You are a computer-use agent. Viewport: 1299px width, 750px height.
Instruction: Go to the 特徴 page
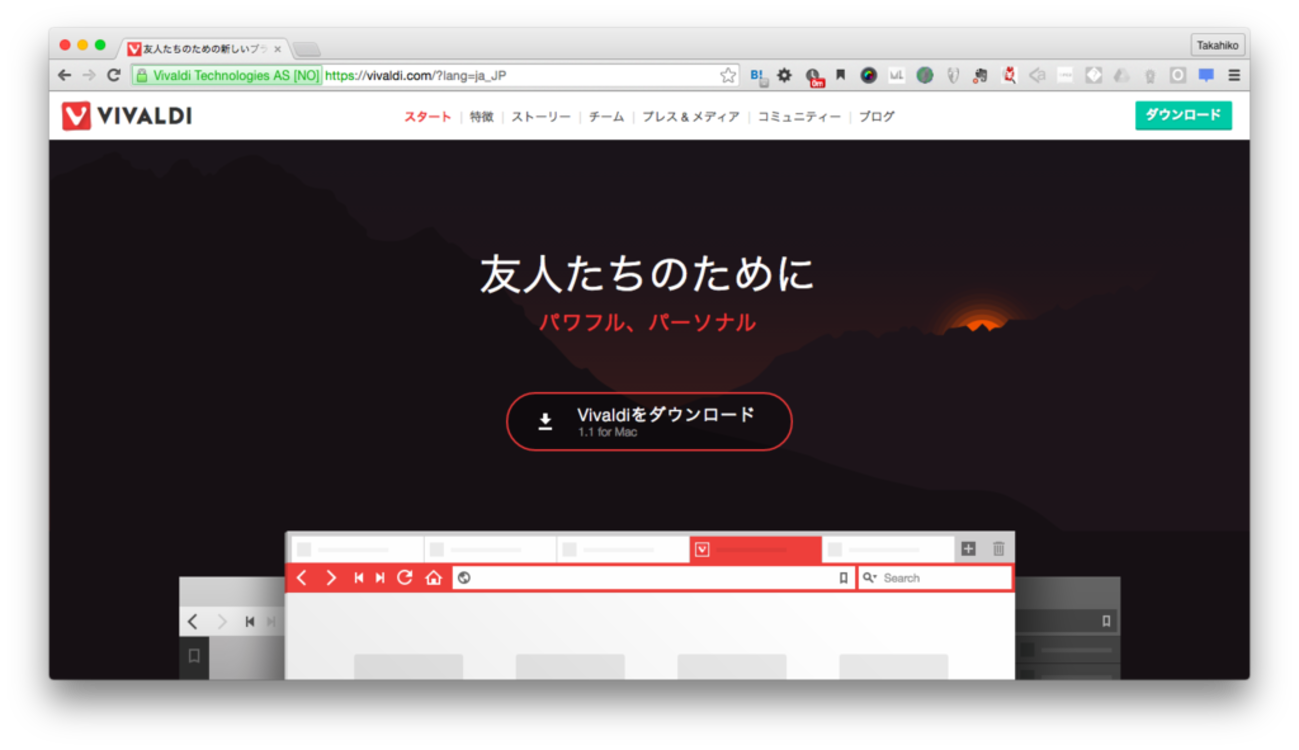point(482,117)
